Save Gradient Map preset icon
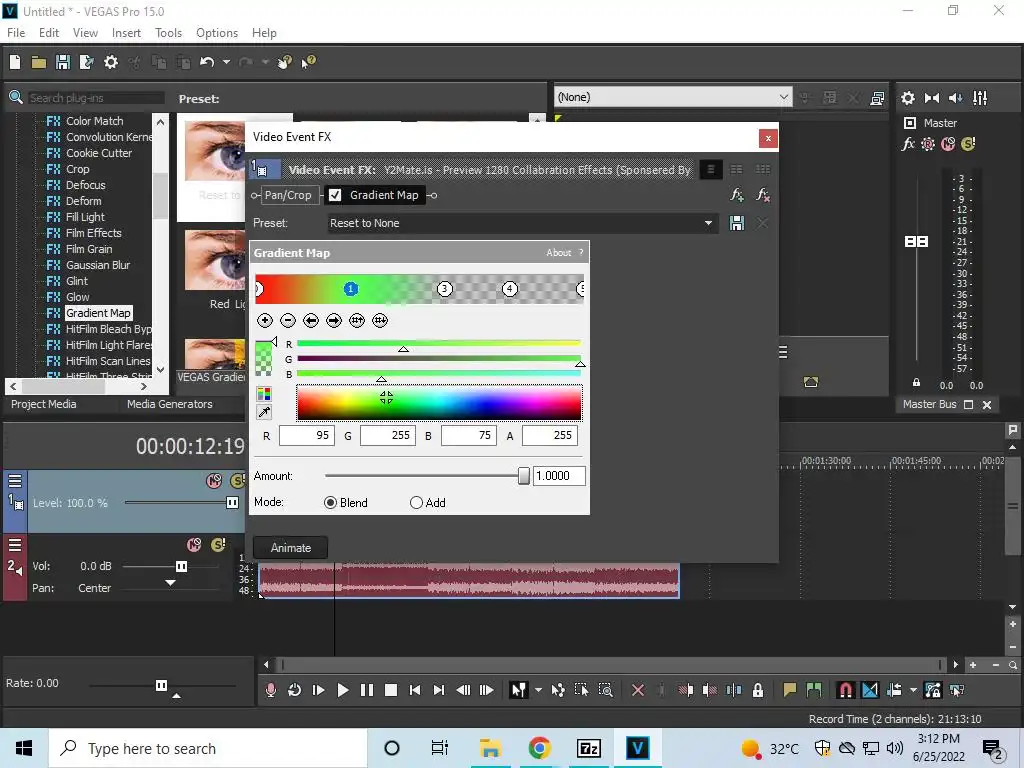This screenshot has height=768, width=1024. [x=737, y=223]
